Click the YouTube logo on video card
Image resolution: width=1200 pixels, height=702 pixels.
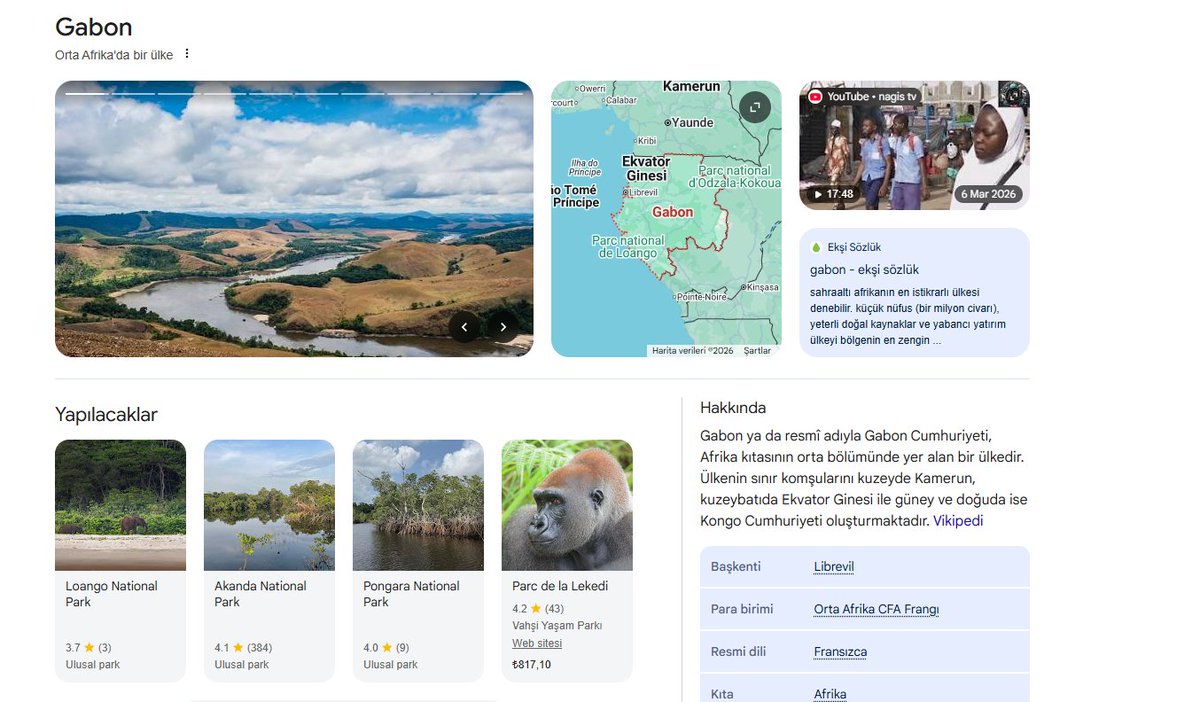tap(815, 96)
